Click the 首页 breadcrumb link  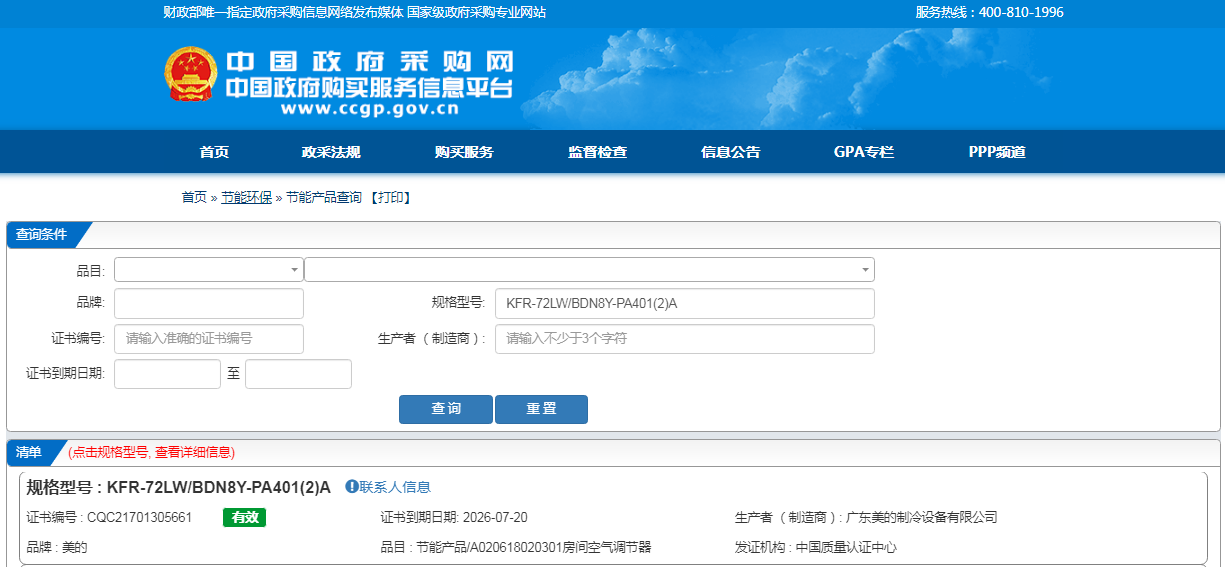[194, 198]
